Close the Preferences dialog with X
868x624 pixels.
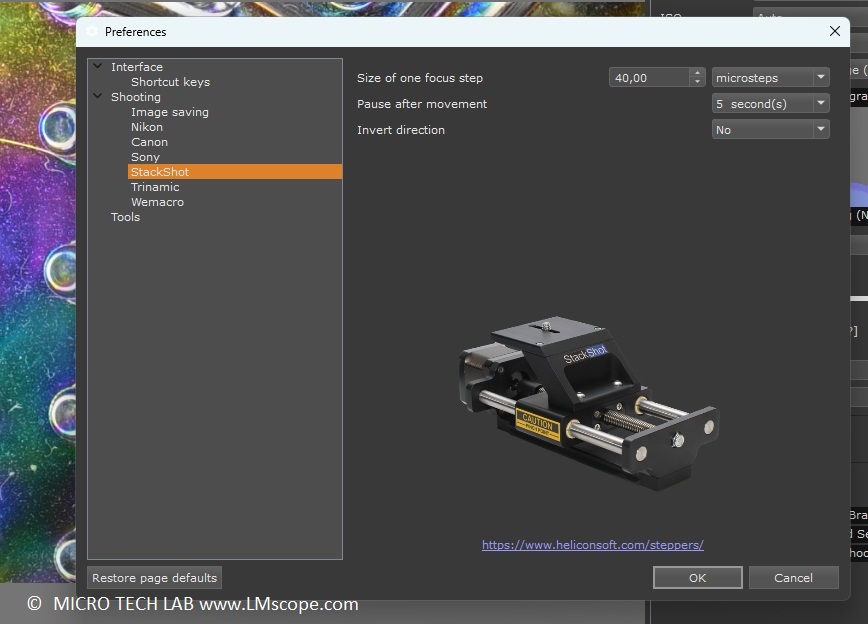[x=835, y=31]
